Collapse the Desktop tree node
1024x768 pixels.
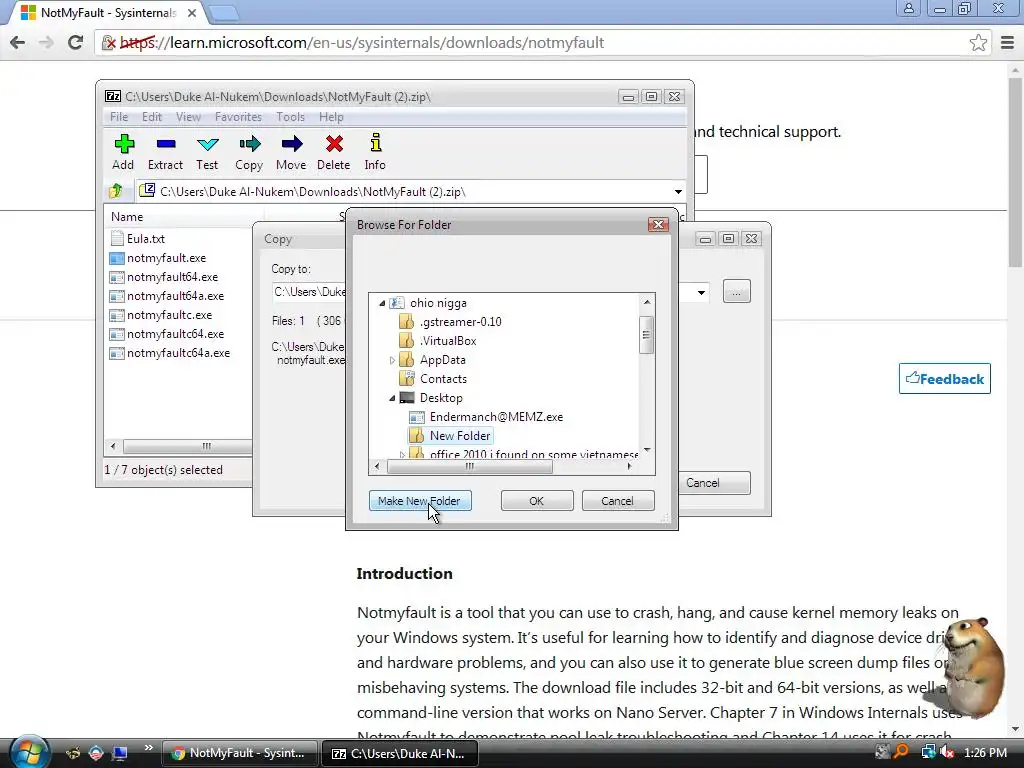coord(392,398)
